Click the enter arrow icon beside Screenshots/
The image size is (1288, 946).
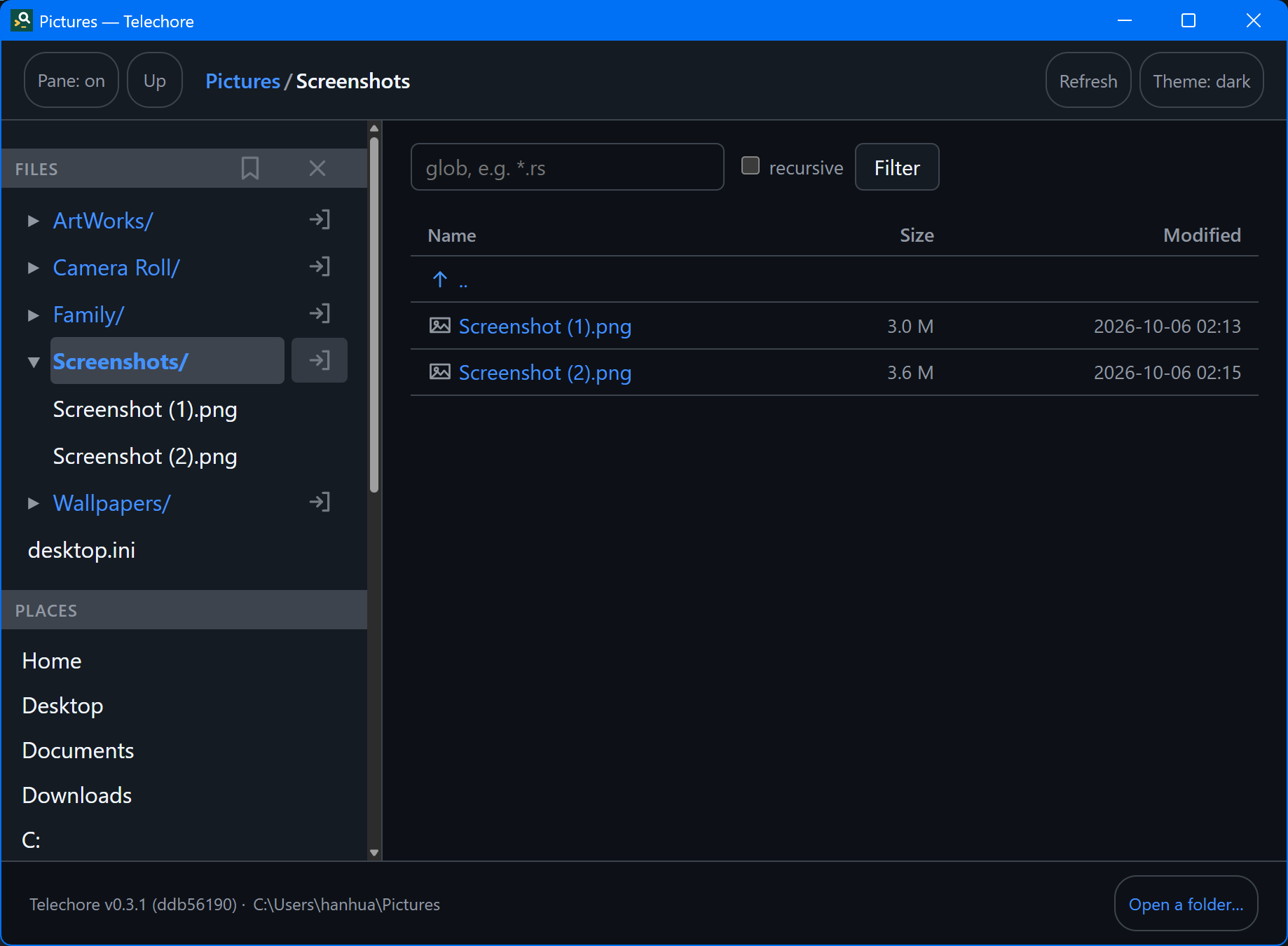tap(320, 360)
